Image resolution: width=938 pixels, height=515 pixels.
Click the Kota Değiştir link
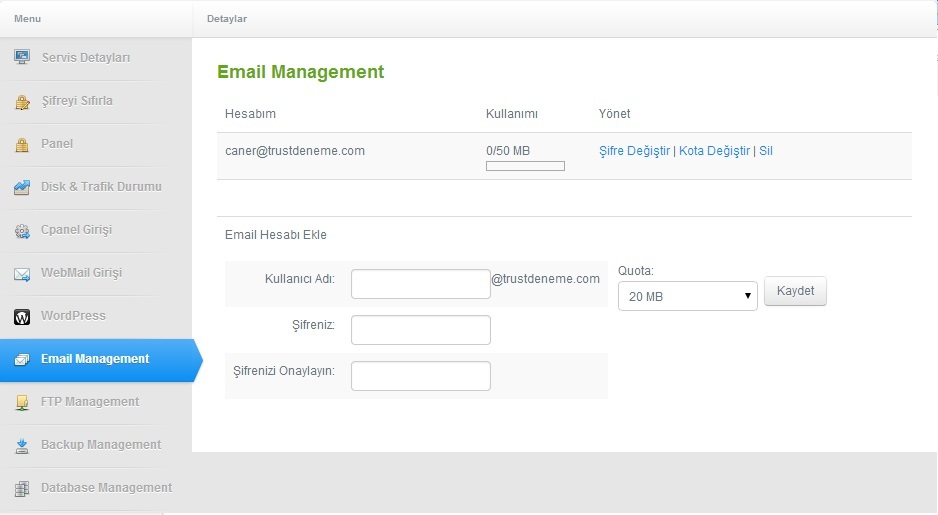pyautogui.click(x=714, y=151)
